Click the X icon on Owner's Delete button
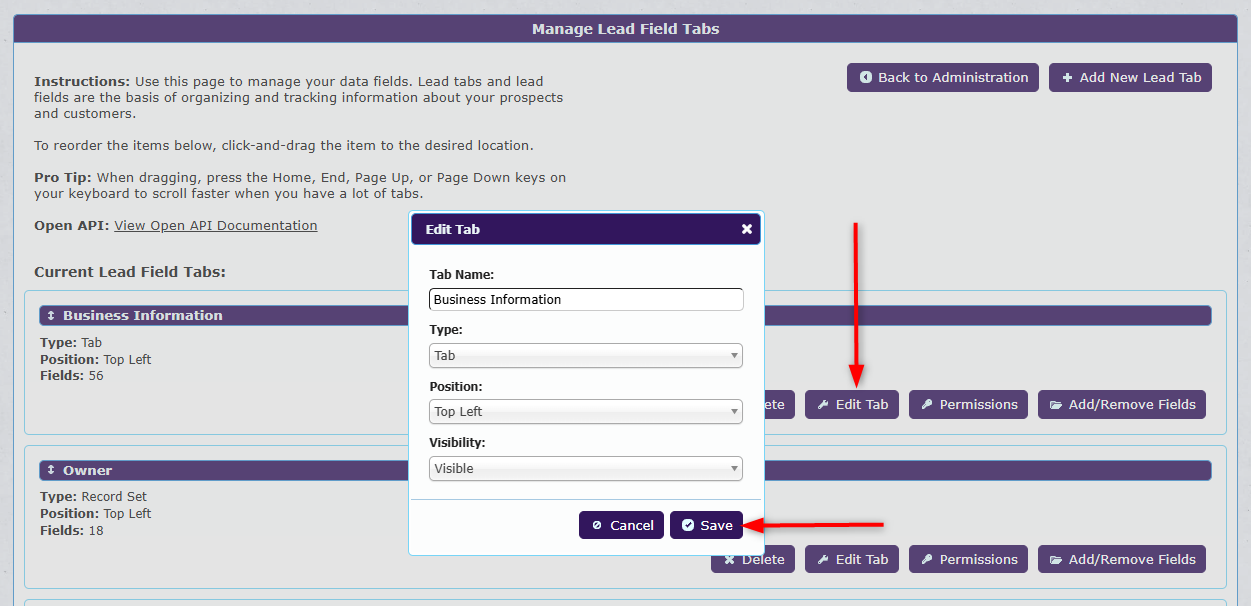Image resolution: width=1251 pixels, height=606 pixels. tap(730, 559)
